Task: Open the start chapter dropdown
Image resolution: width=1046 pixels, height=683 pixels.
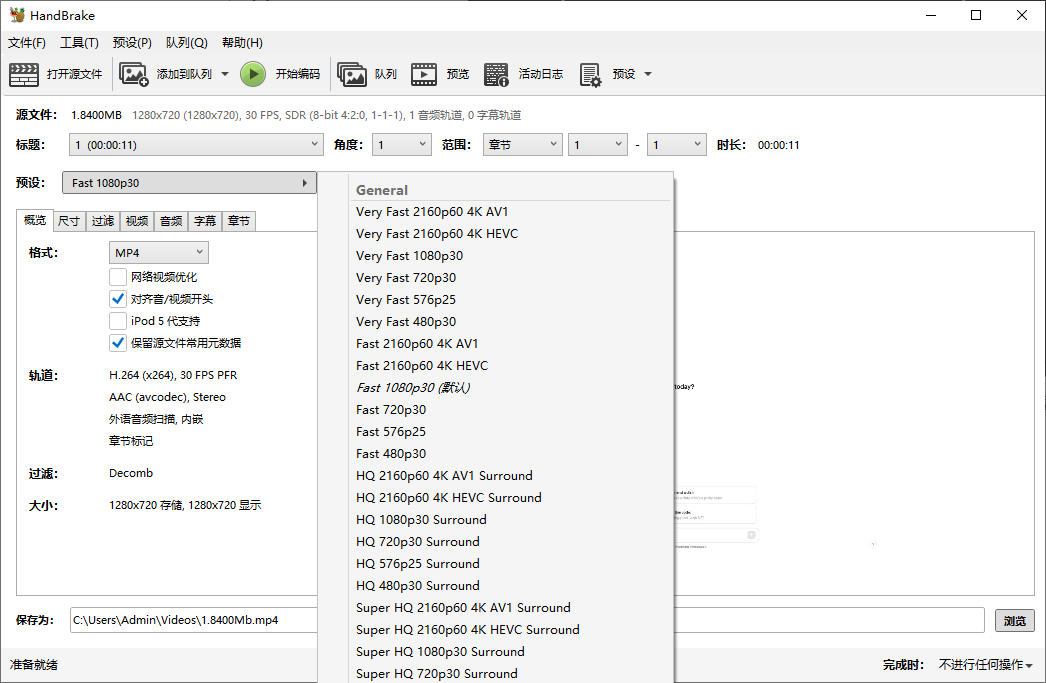Action: [598, 145]
